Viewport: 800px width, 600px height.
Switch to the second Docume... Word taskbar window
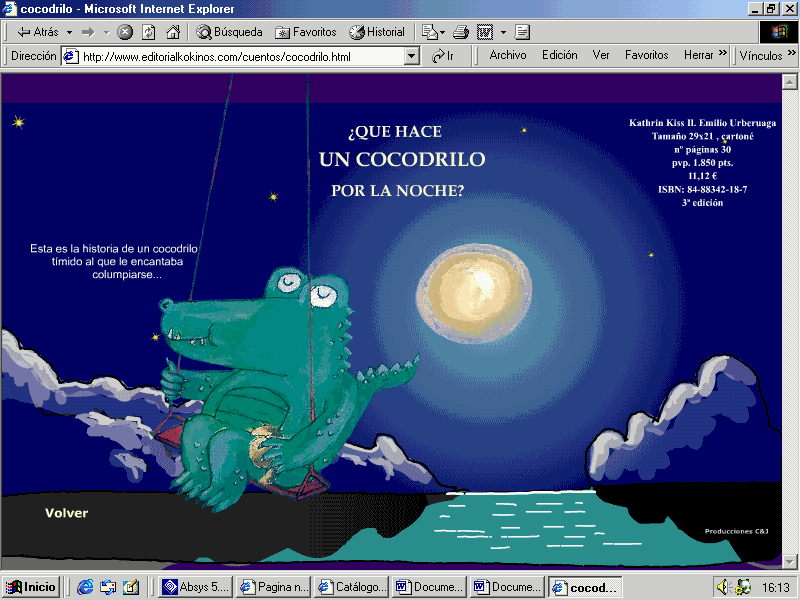(x=508, y=587)
